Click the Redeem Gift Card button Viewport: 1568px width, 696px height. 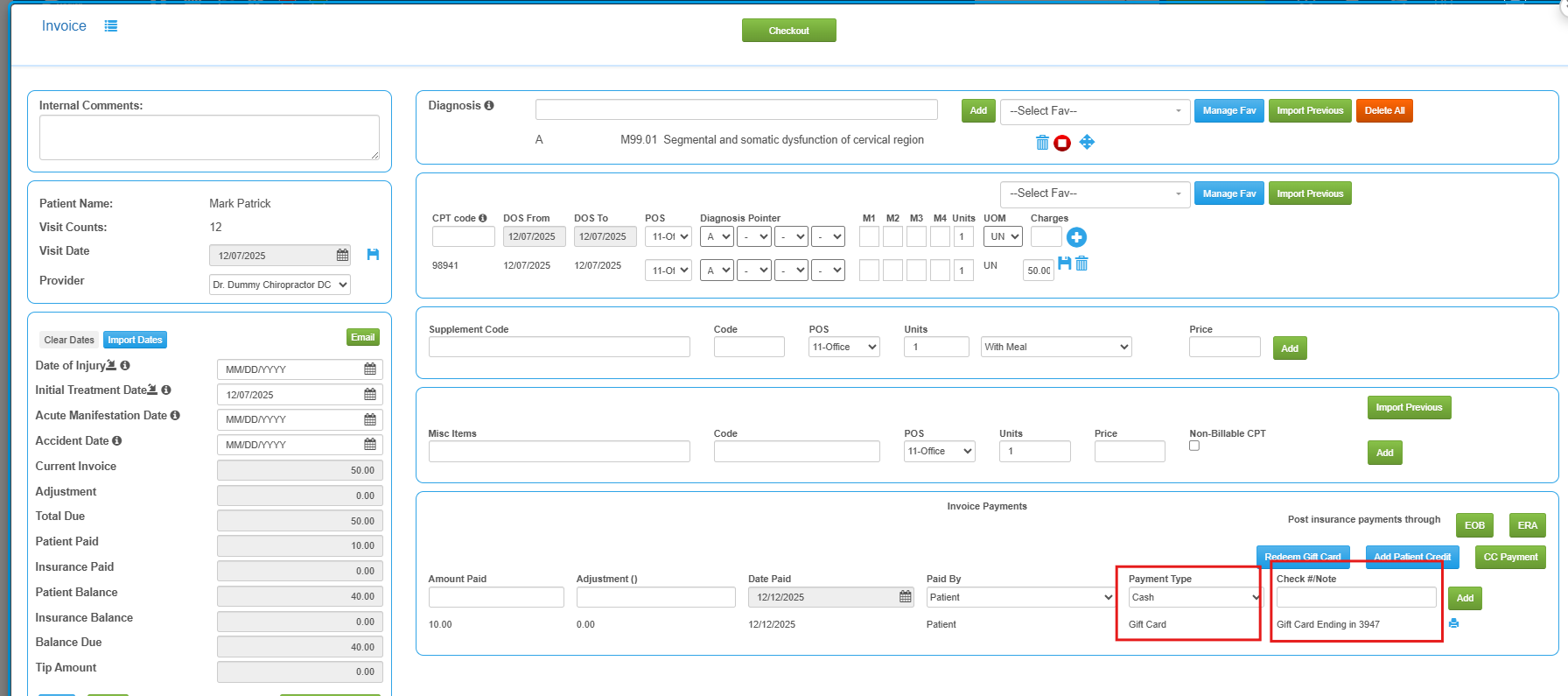click(1303, 557)
